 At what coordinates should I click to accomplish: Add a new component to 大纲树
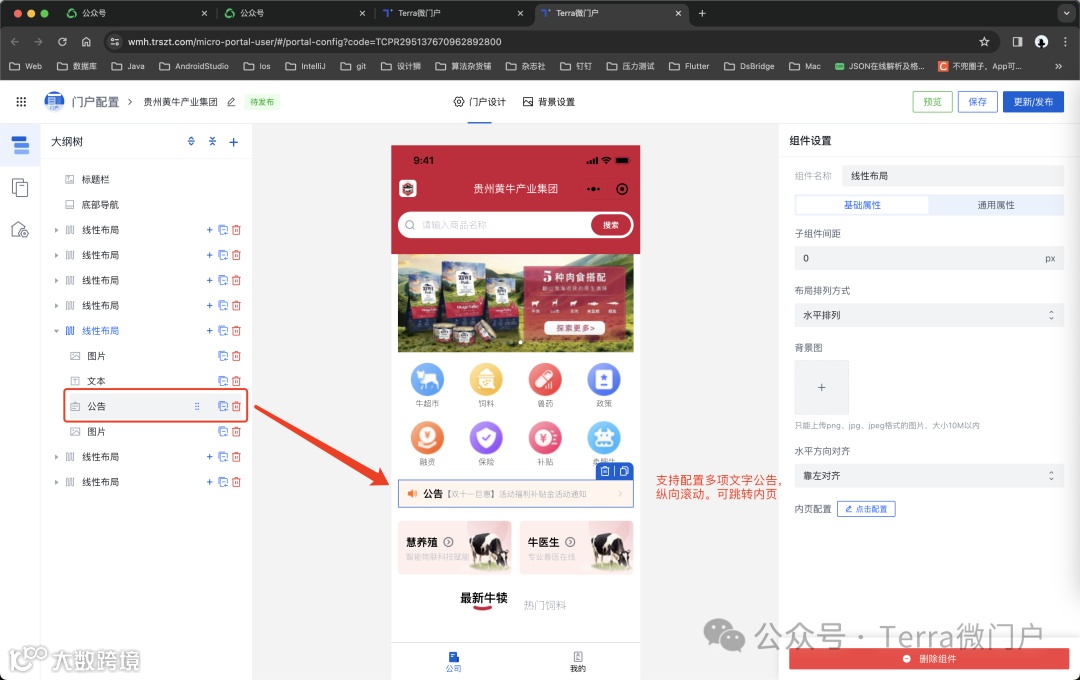coord(233,142)
